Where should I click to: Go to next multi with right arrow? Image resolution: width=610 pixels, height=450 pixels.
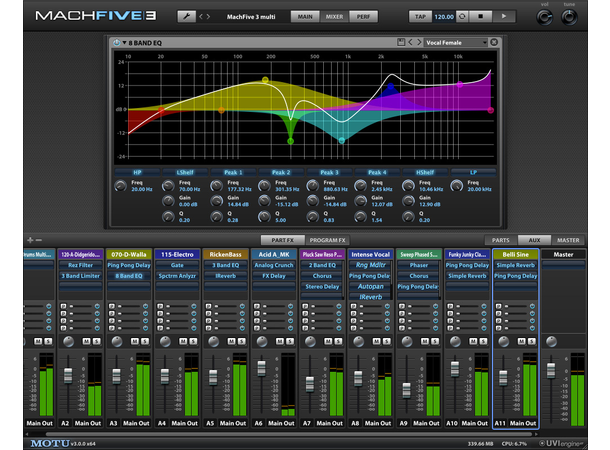pos(209,16)
